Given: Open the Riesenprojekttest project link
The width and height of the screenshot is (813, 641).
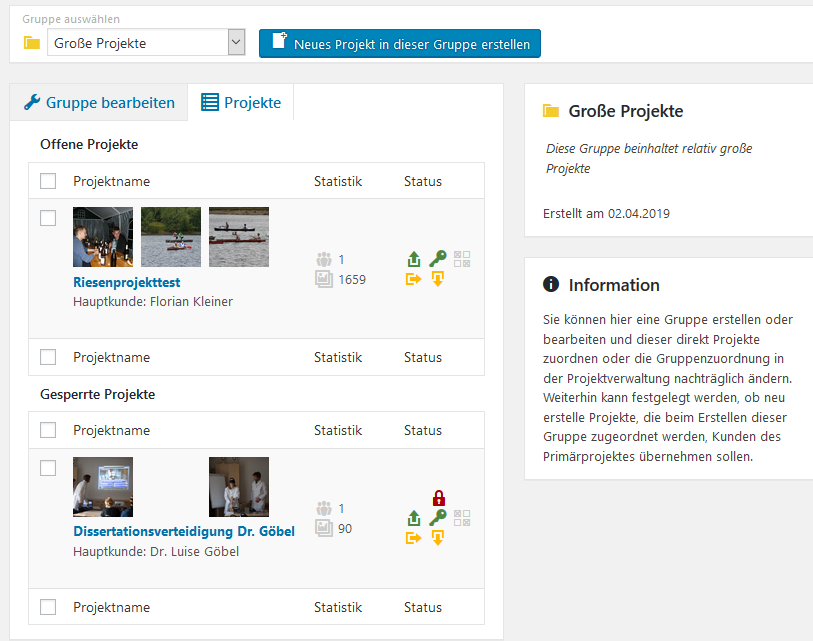Looking at the screenshot, I should [x=126, y=283].
